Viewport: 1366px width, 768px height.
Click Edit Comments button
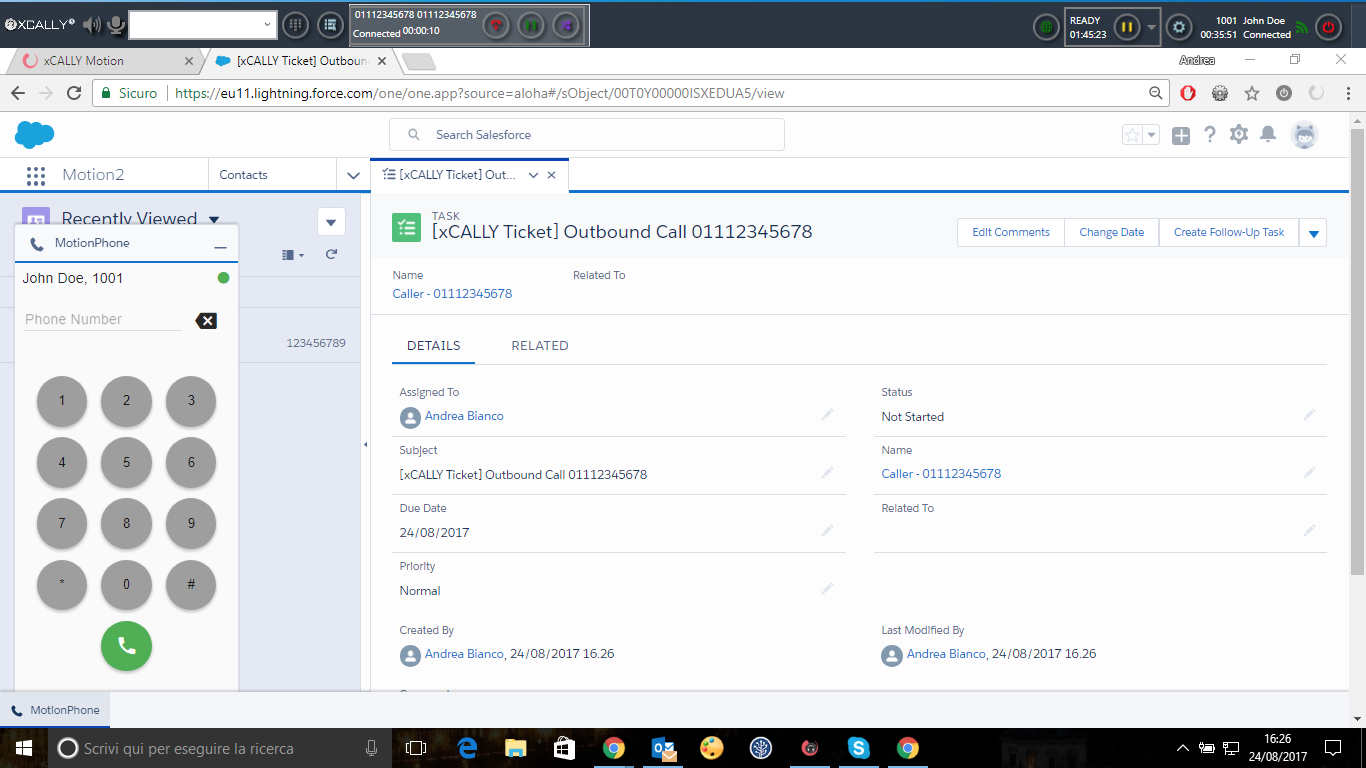(x=1011, y=232)
